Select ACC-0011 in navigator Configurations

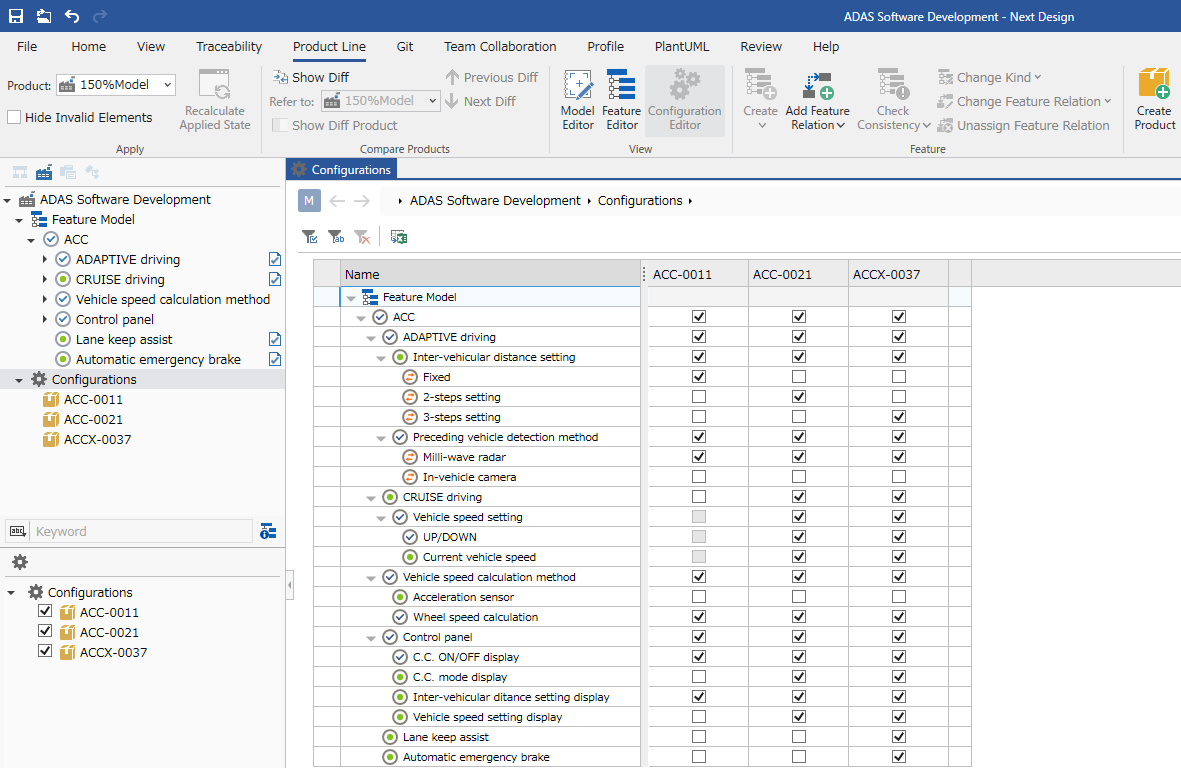(93, 400)
